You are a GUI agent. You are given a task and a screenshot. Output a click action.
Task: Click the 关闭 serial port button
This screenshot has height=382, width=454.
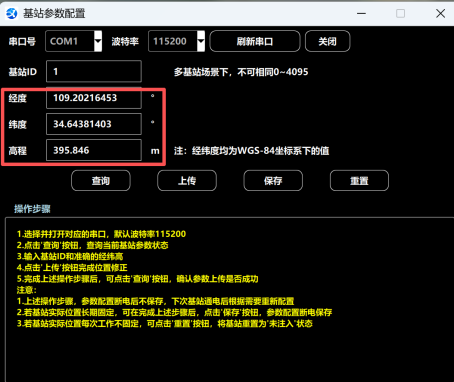coord(327,41)
